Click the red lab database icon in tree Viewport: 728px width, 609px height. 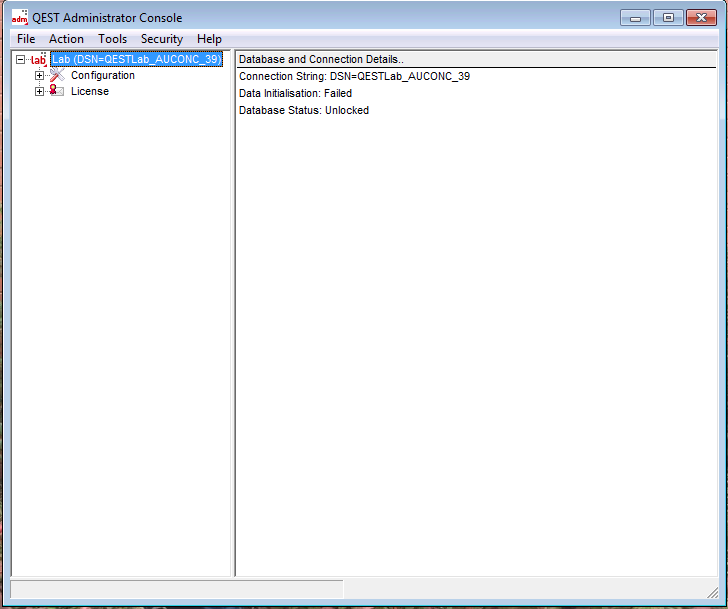pyautogui.click(x=38, y=60)
